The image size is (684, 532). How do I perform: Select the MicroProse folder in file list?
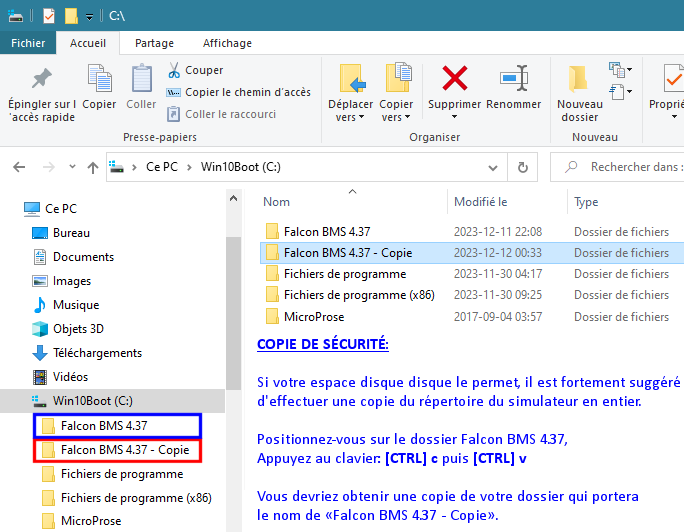(314, 317)
